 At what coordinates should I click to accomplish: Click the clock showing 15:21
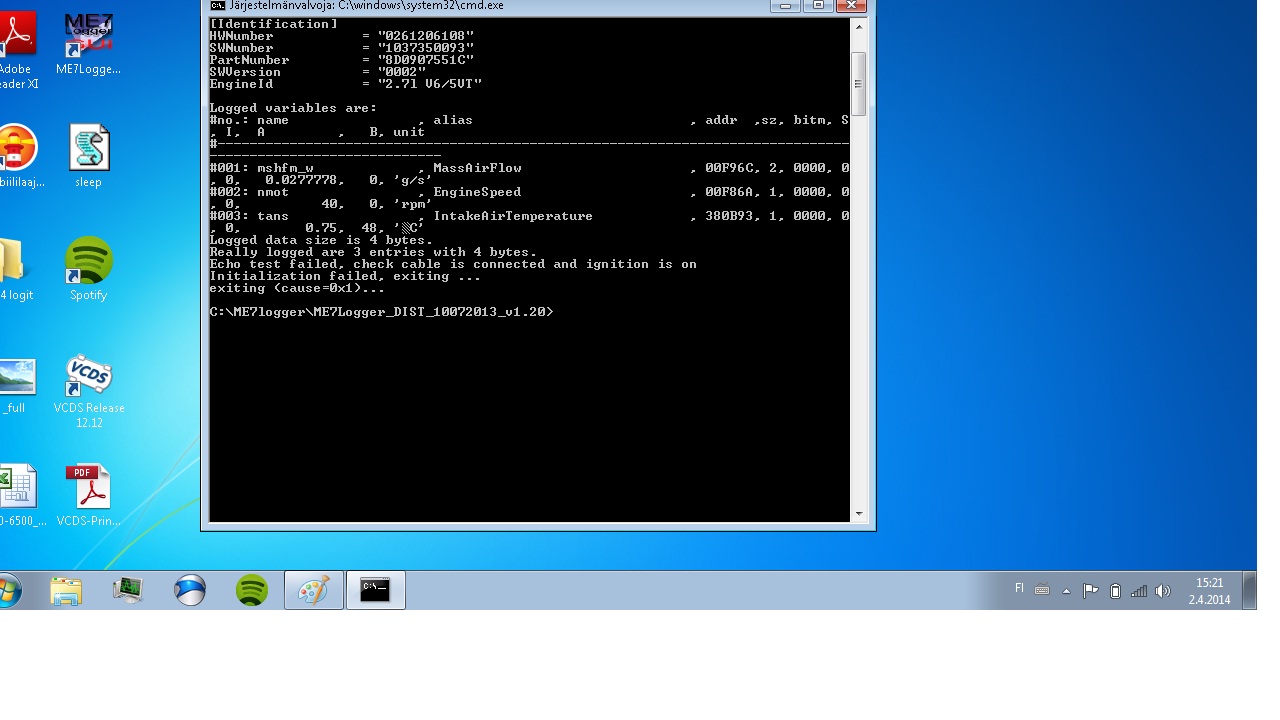[x=1209, y=591]
